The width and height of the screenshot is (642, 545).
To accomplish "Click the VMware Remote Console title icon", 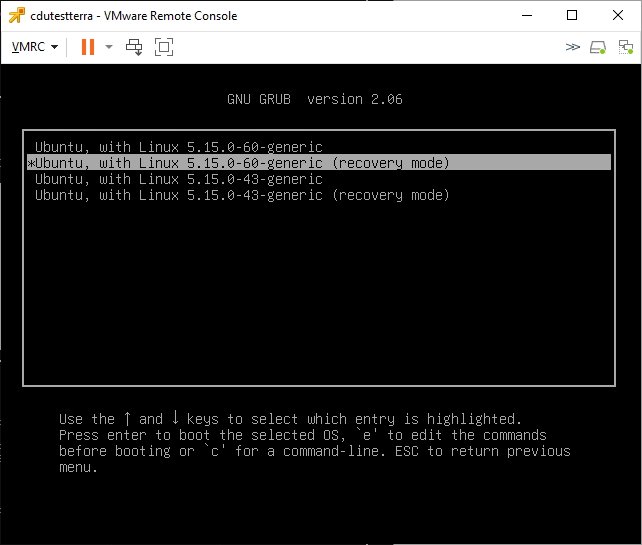I will [x=14, y=15].
